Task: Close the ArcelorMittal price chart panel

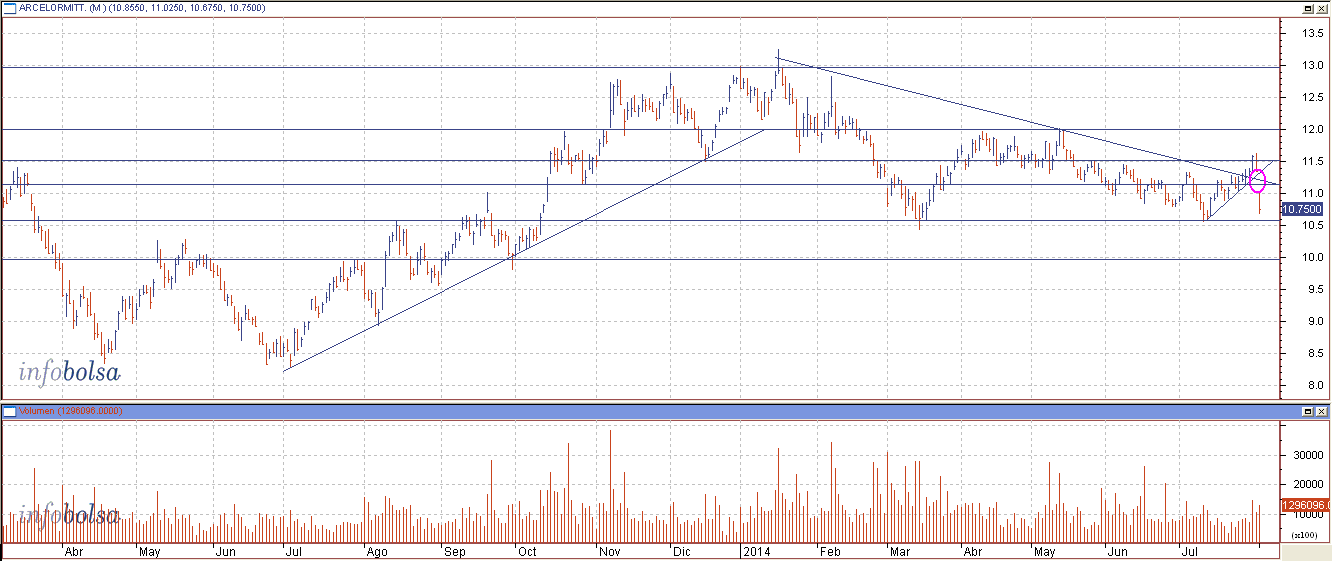Action: (x=1322, y=6)
